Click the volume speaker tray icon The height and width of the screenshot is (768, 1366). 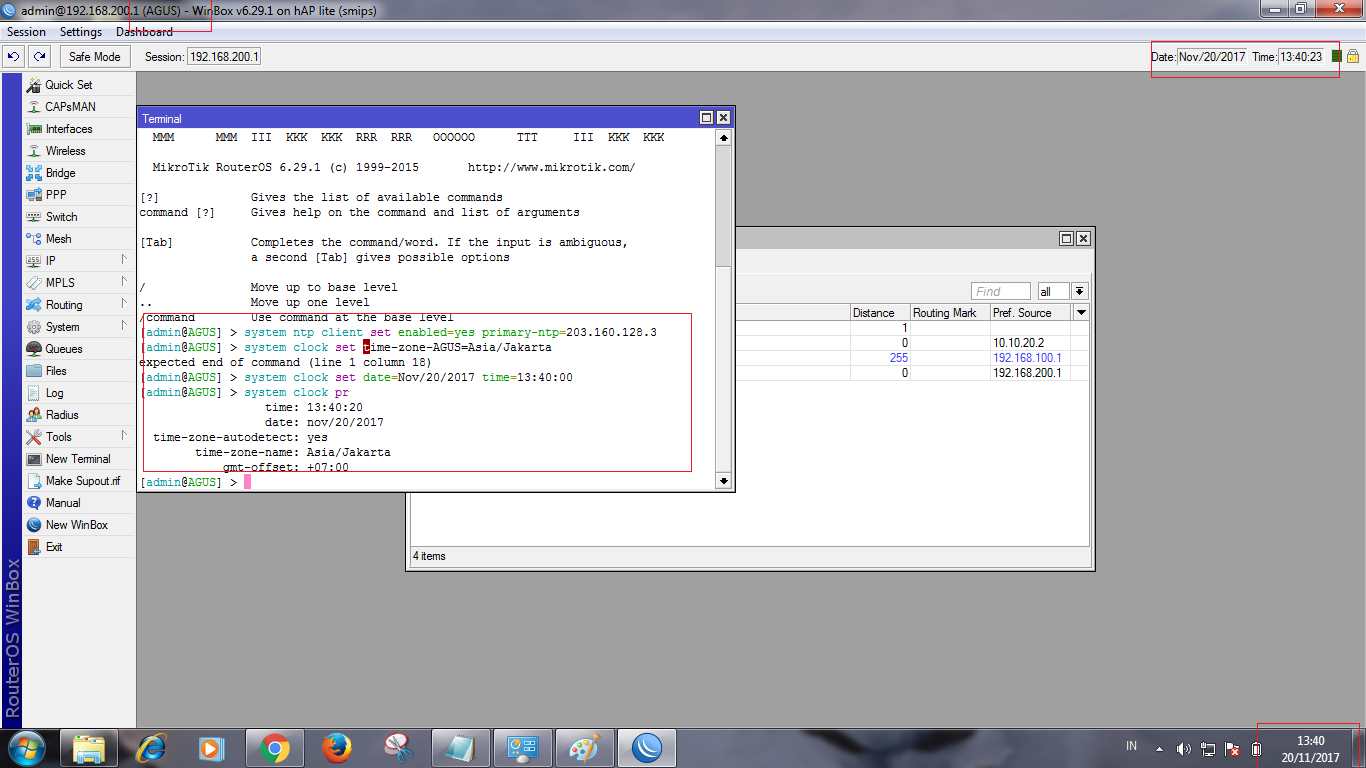(x=1184, y=748)
